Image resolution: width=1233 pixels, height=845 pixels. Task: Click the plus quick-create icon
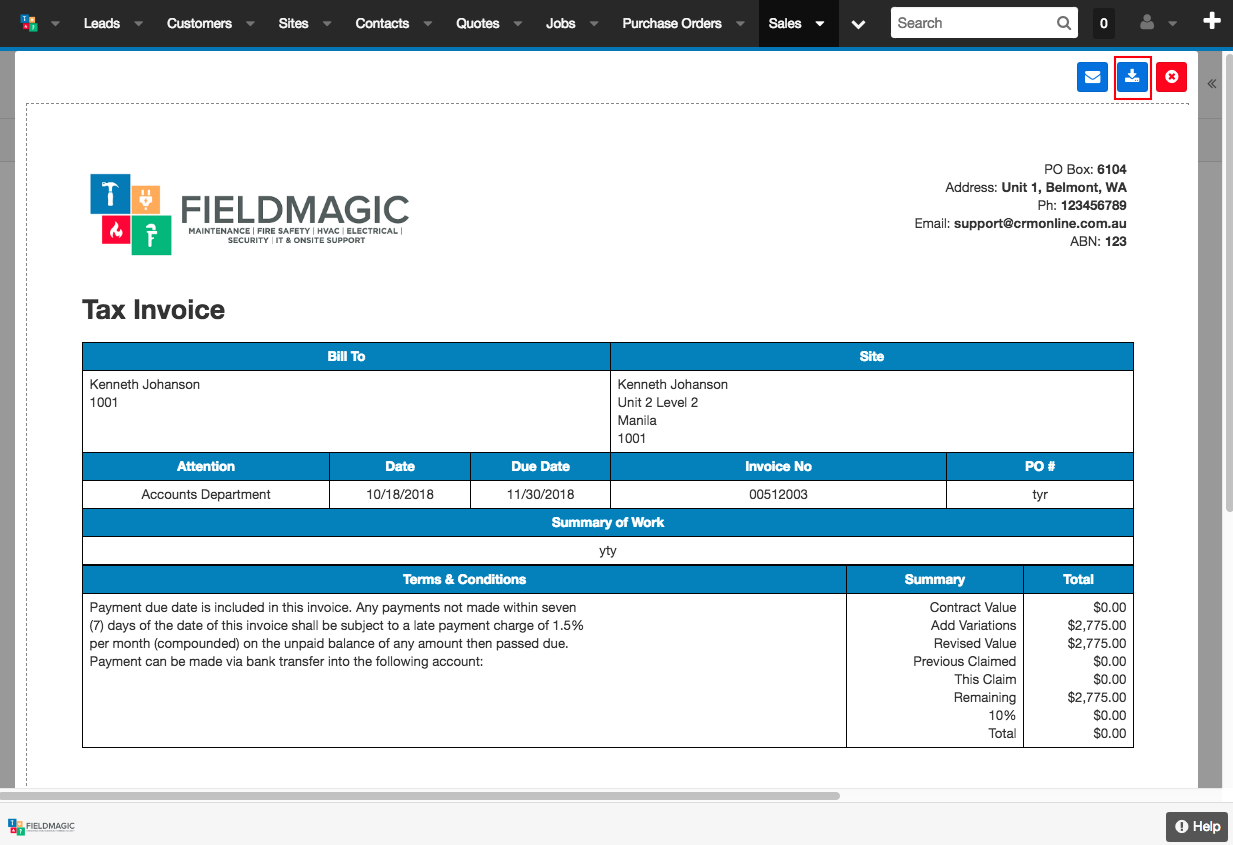tap(1212, 21)
